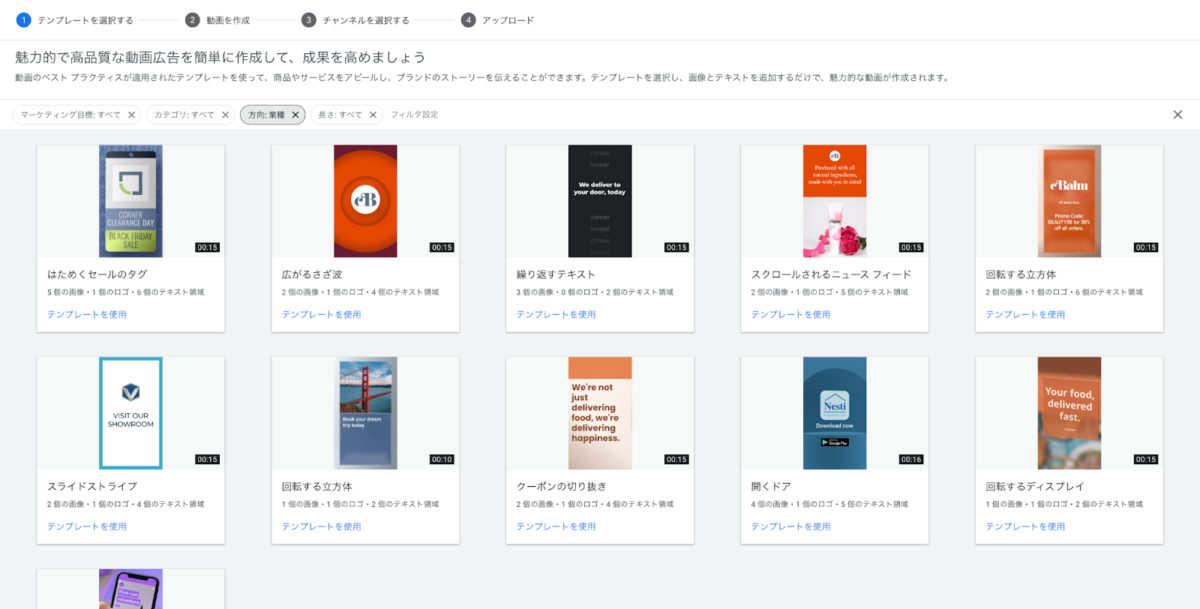Click the 00:16 duration badge

911,459
